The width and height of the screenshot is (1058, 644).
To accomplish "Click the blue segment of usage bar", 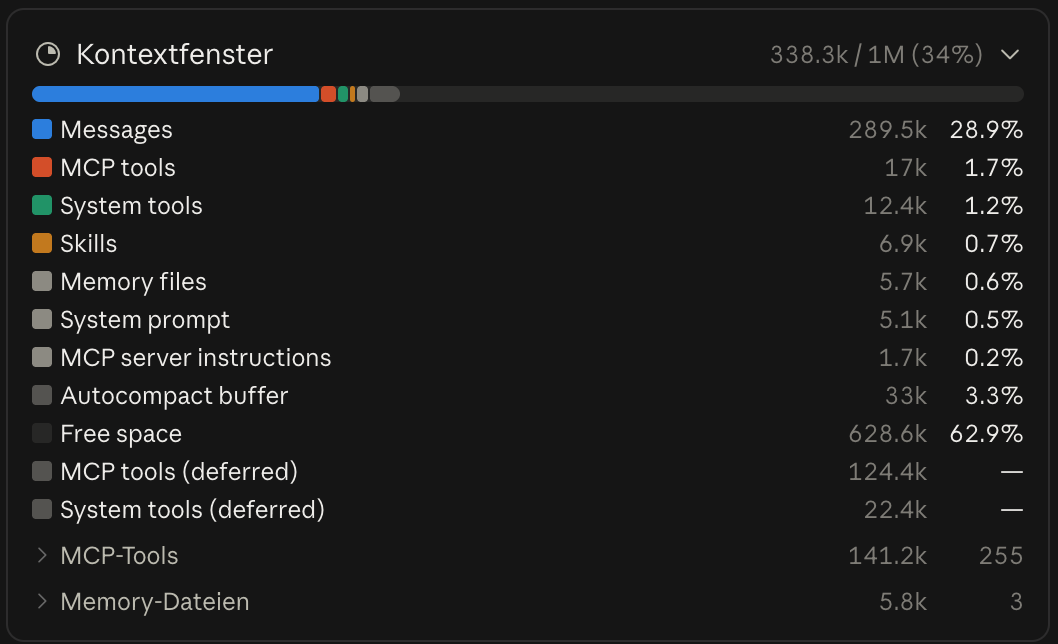I will tap(175, 94).
